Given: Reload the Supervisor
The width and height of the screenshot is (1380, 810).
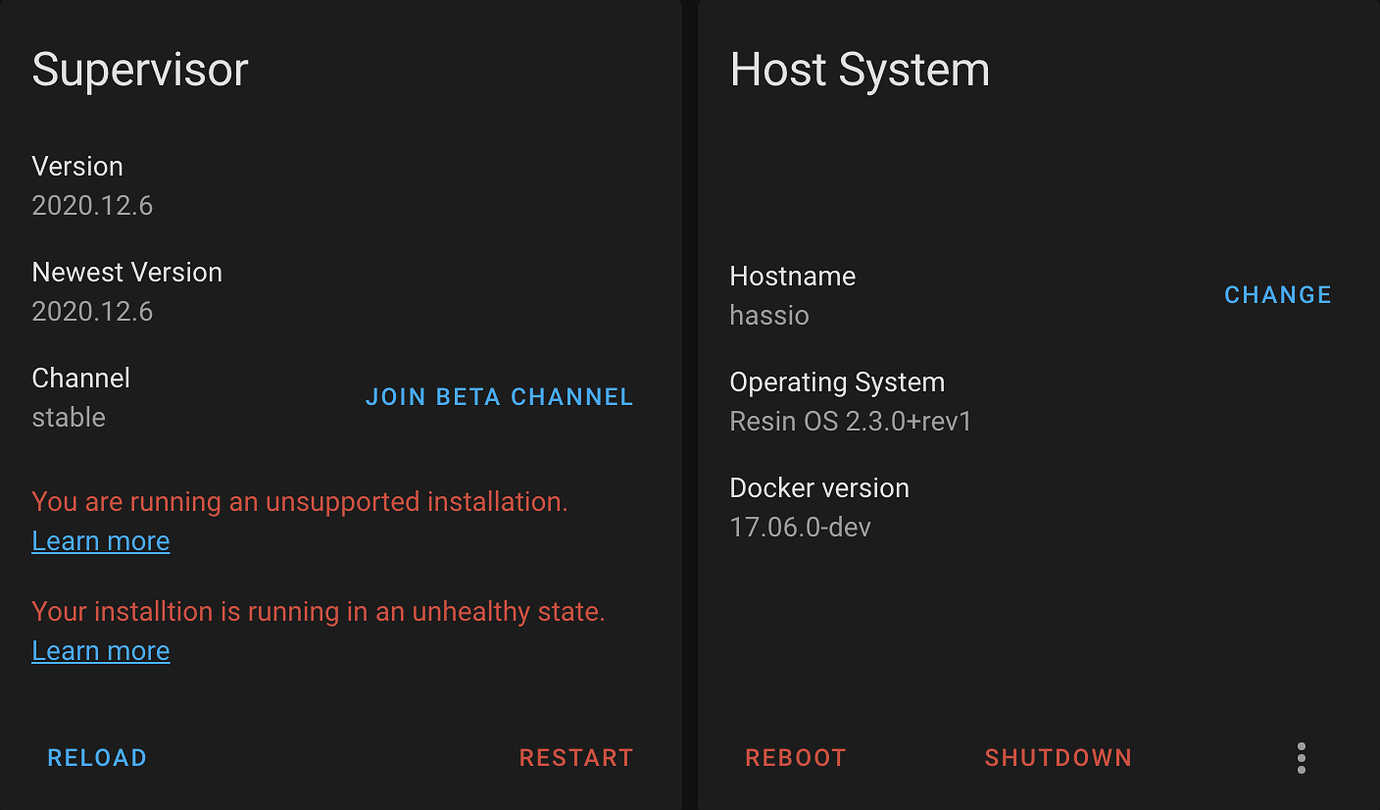Looking at the screenshot, I should [97, 758].
